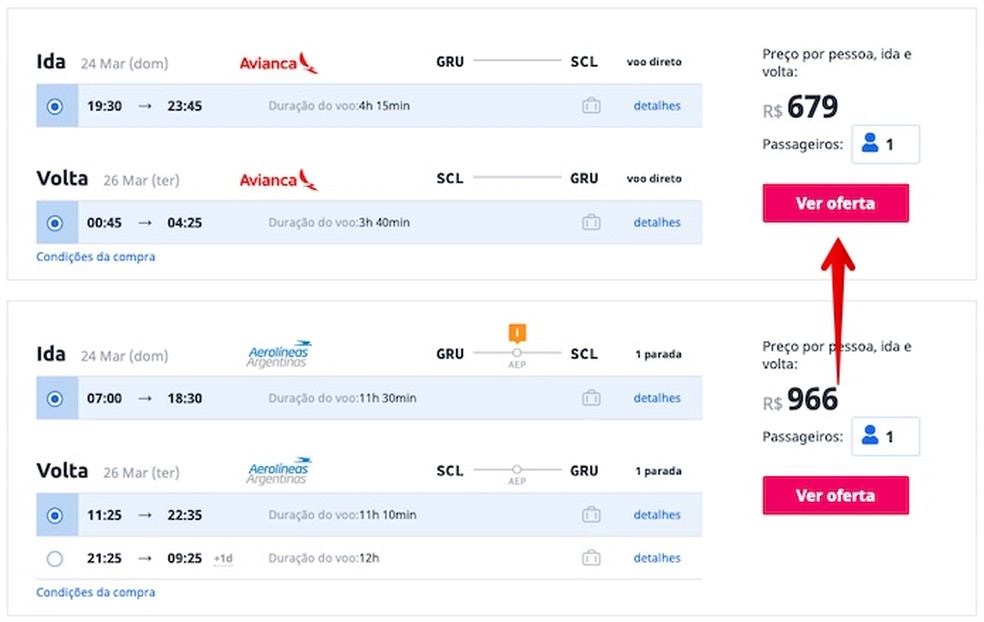Click Ver oferta for the R$ 679 fare
Image resolution: width=984 pixels, height=622 pixels.
pyautogui.click(x=835, y=203)
